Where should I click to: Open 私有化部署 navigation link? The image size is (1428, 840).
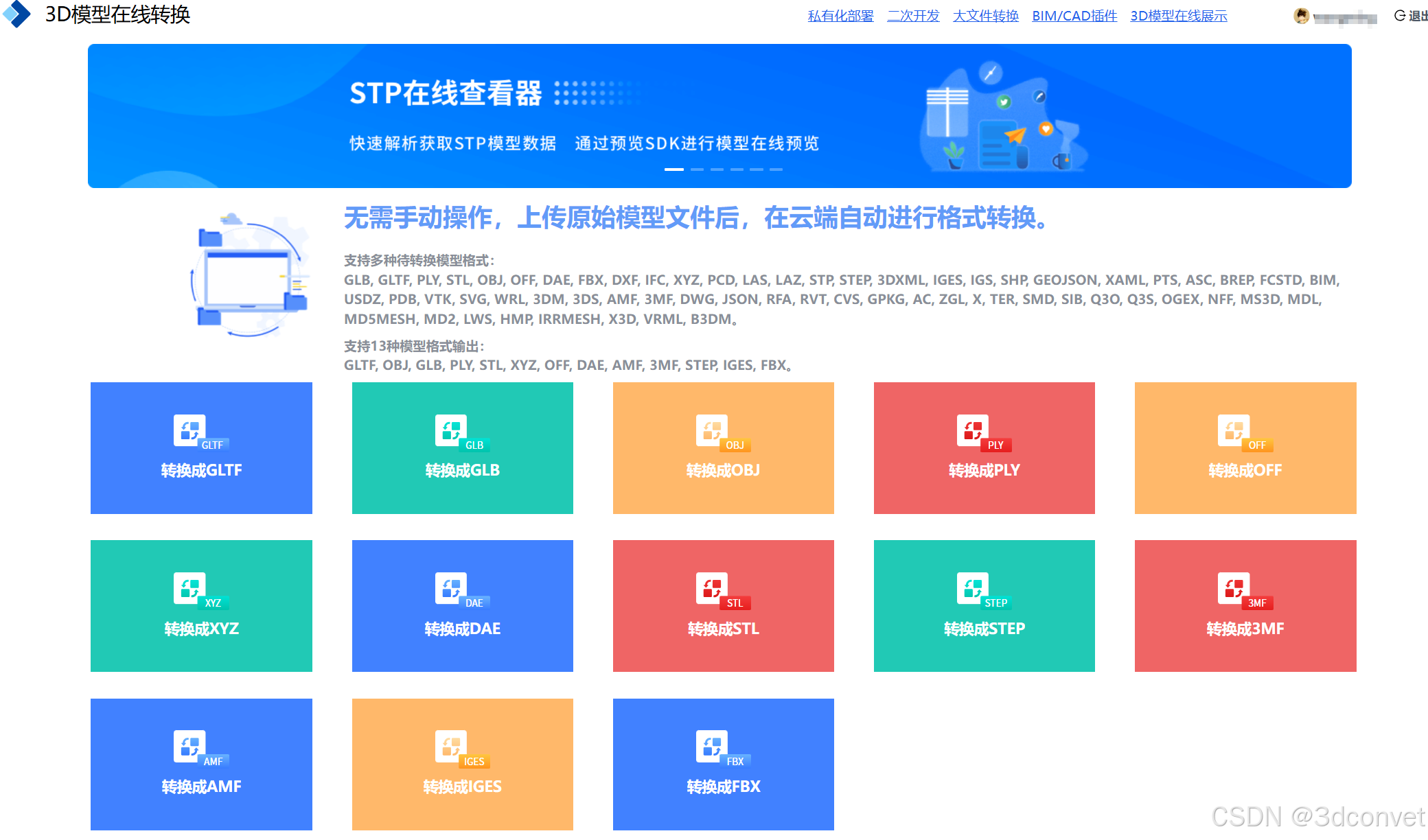[x=840, y=16]
